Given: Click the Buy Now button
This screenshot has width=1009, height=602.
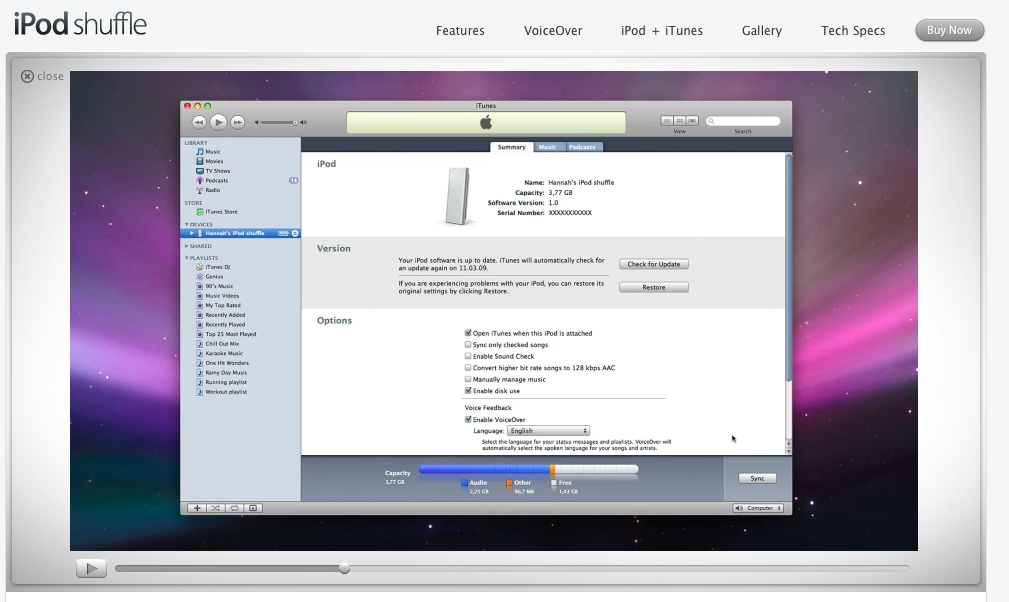Looking at the screenshot, I should (x=949, y=30).
